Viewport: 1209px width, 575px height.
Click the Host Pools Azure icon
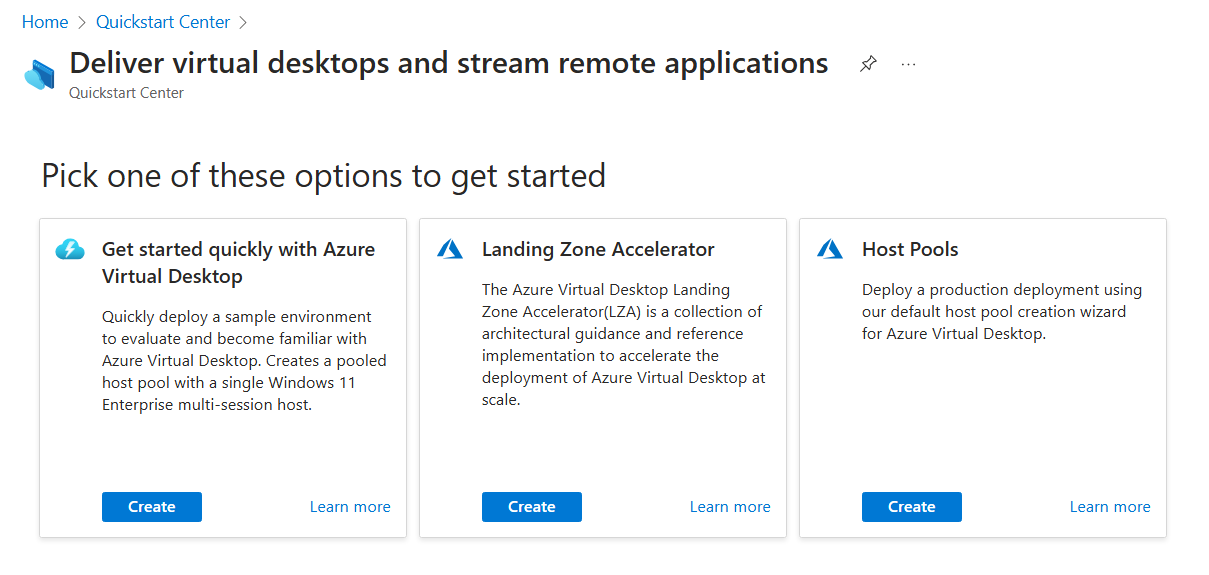830,250
